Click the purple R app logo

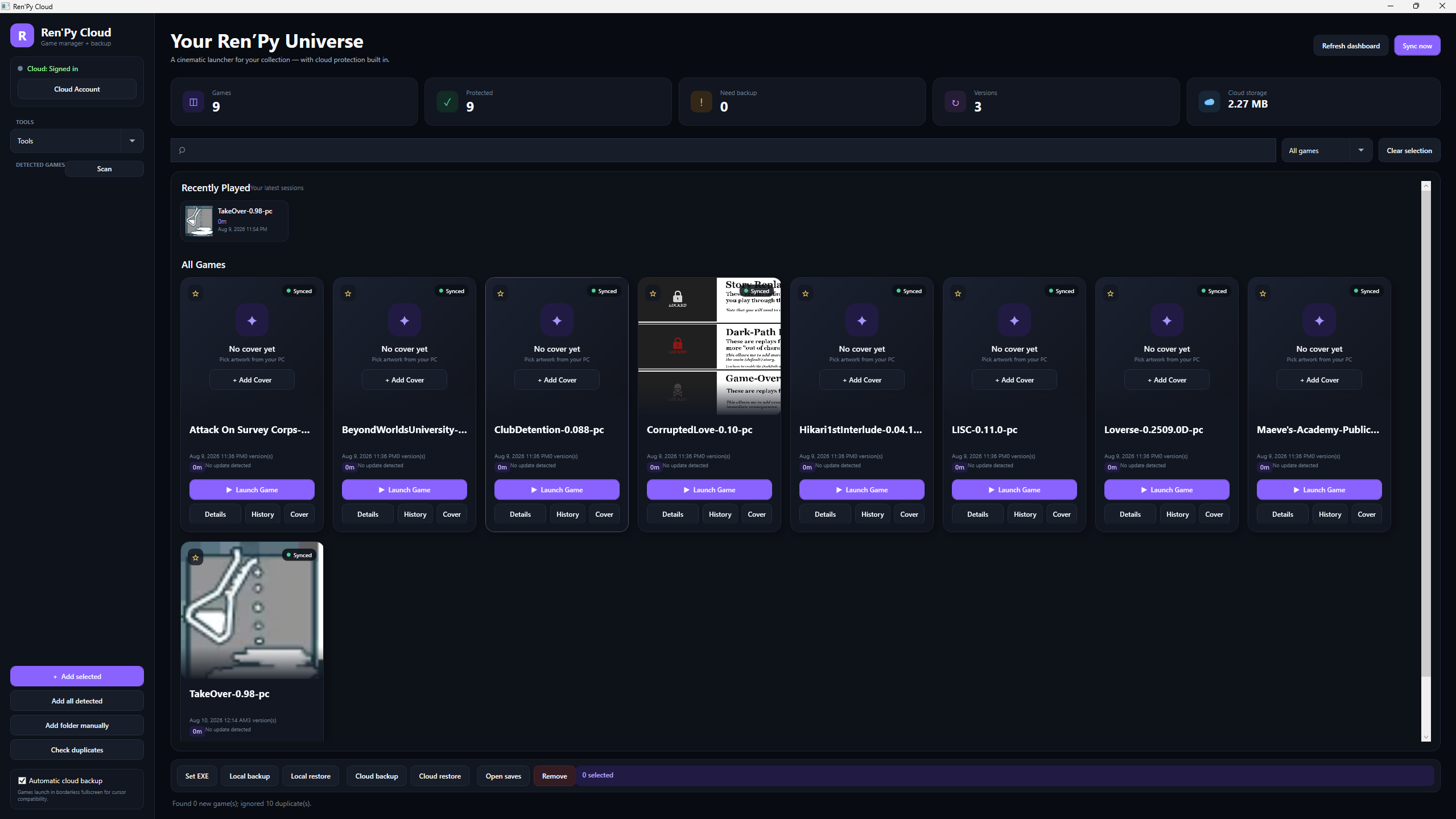(22, 36)
